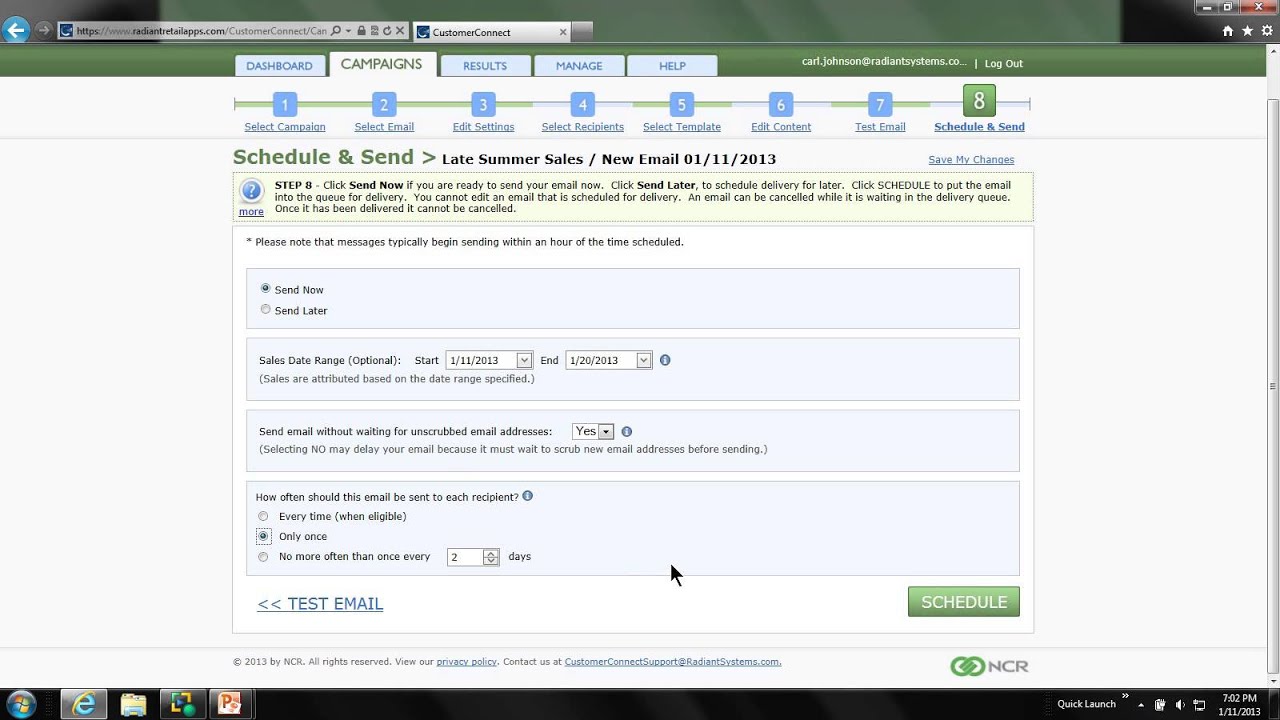1280x720 pixels.
Task: Click step 1 Select Campaign number icon
Action: (284, 105)
